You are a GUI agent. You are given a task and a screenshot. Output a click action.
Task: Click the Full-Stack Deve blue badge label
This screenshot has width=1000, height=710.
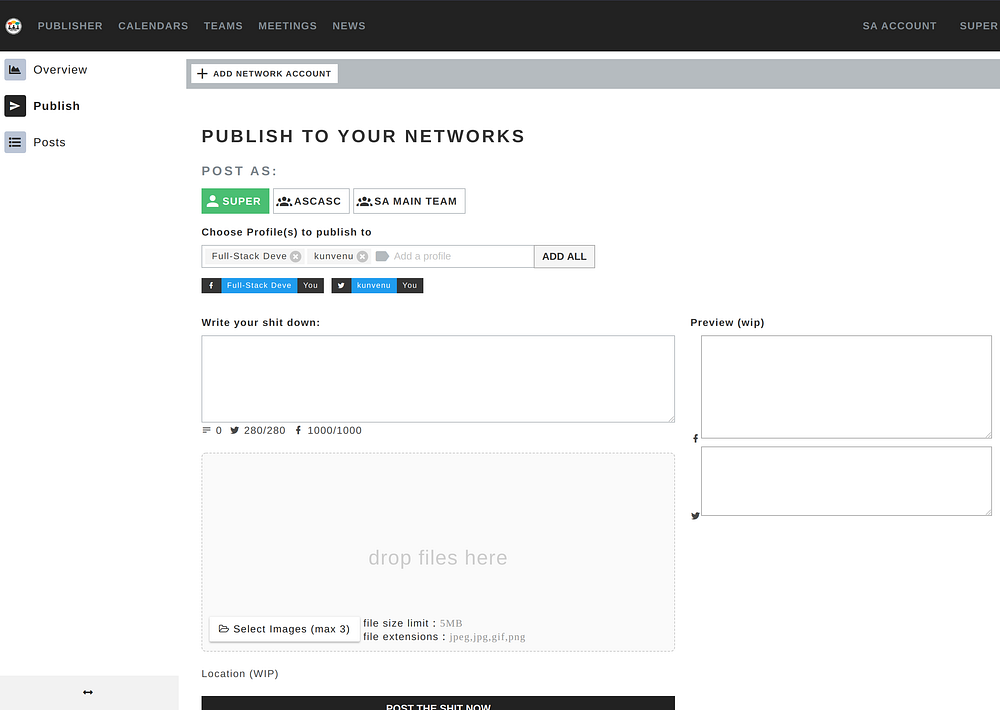(x=259, y=285)
